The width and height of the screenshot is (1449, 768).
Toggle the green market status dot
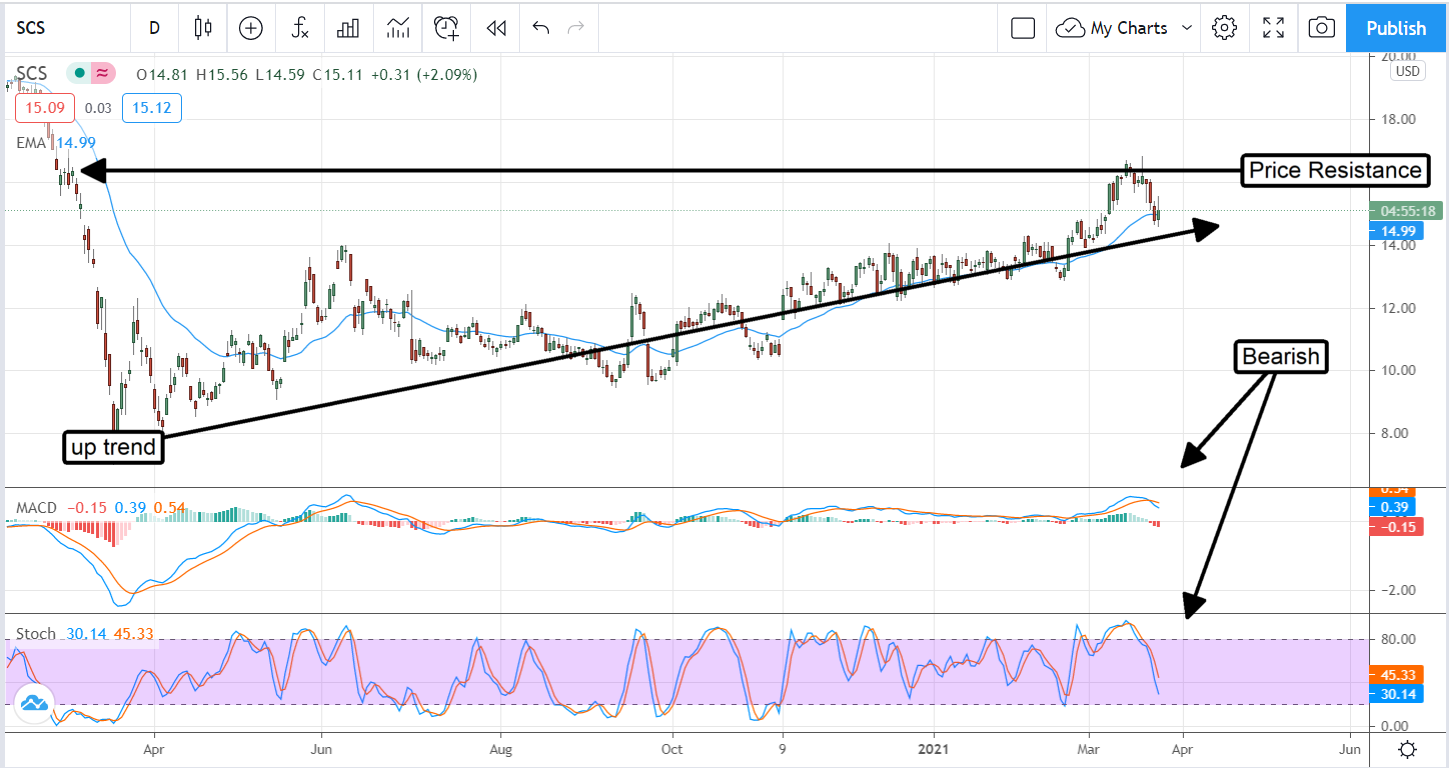(79, 73)
